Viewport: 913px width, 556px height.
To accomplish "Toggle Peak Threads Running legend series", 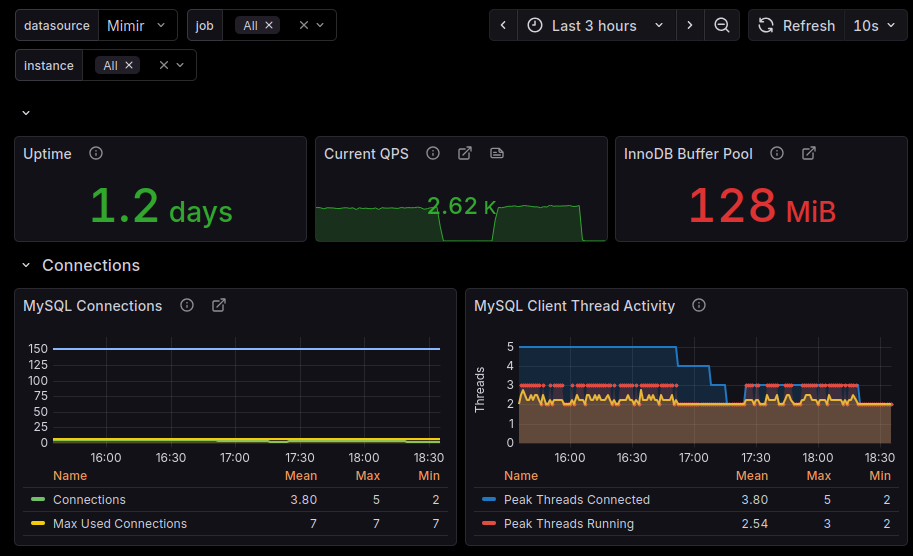I will 569,523.
